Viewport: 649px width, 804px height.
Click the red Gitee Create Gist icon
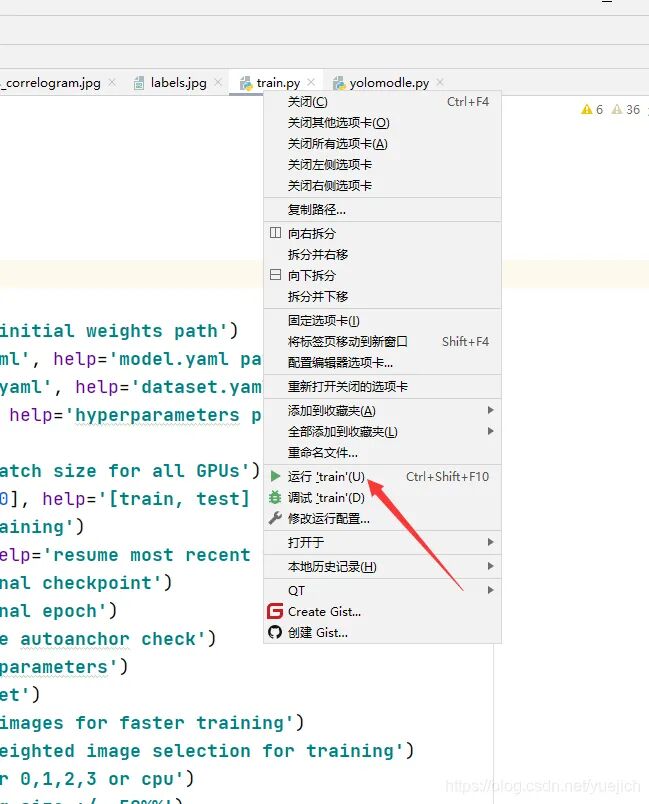(x=275, y=611)
